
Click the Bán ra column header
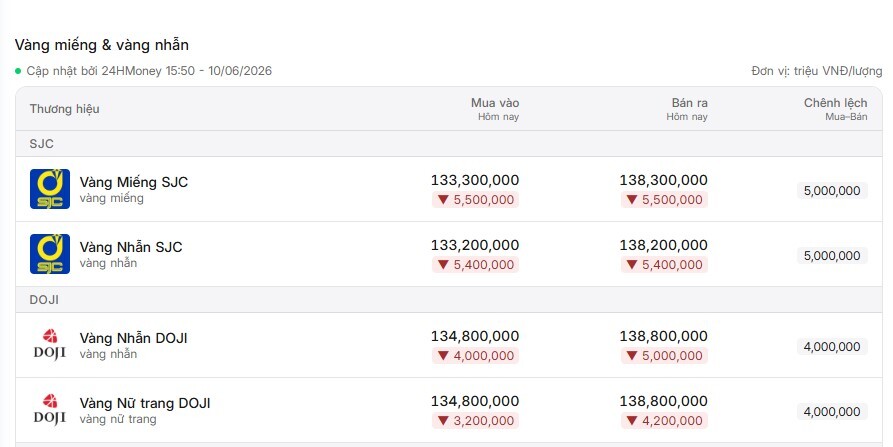point(689,103)
